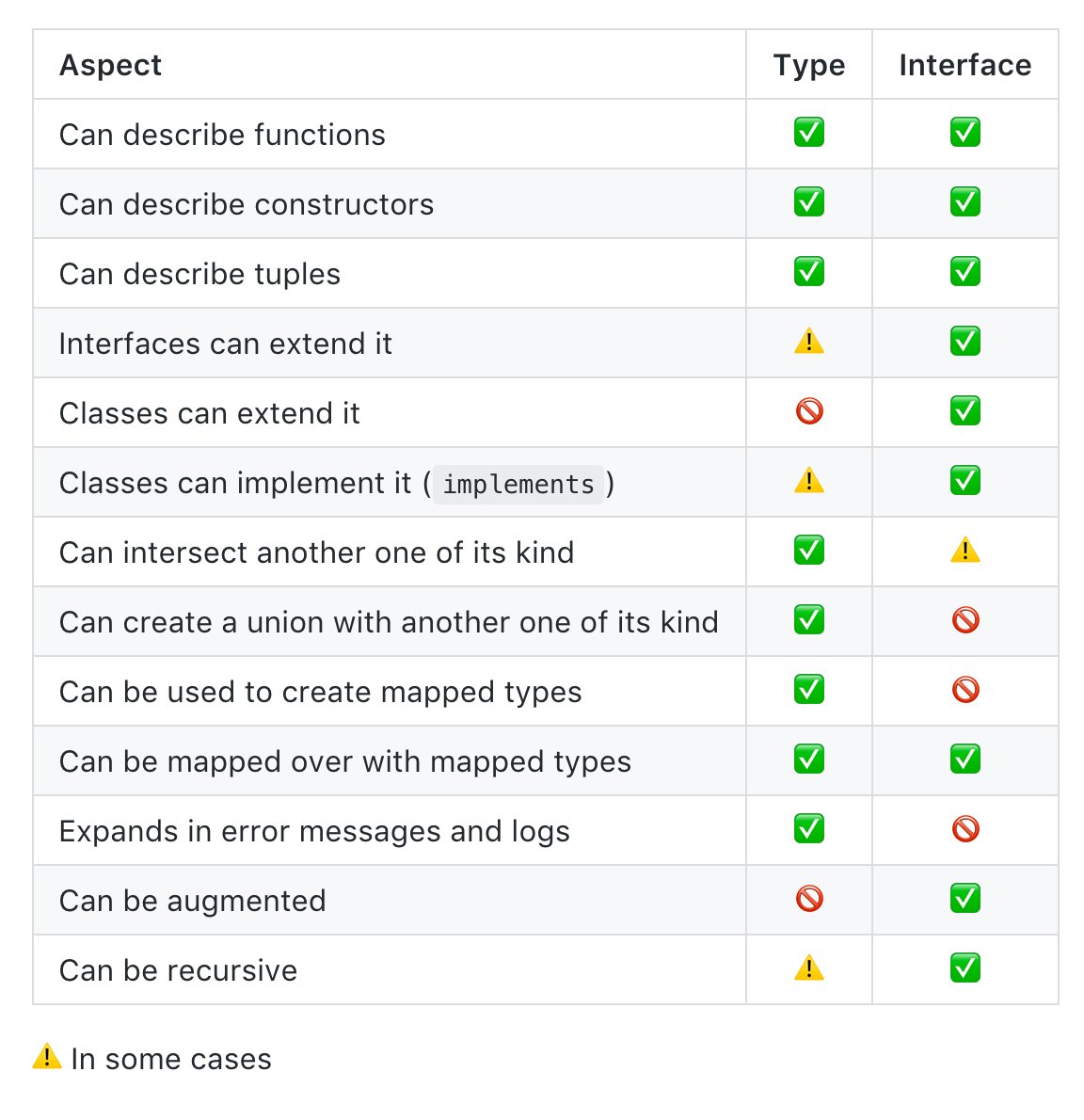Click the Type prohibited icon for 'Can be augmented'
Viewport: 1084px width, 1120px height.
809,899
